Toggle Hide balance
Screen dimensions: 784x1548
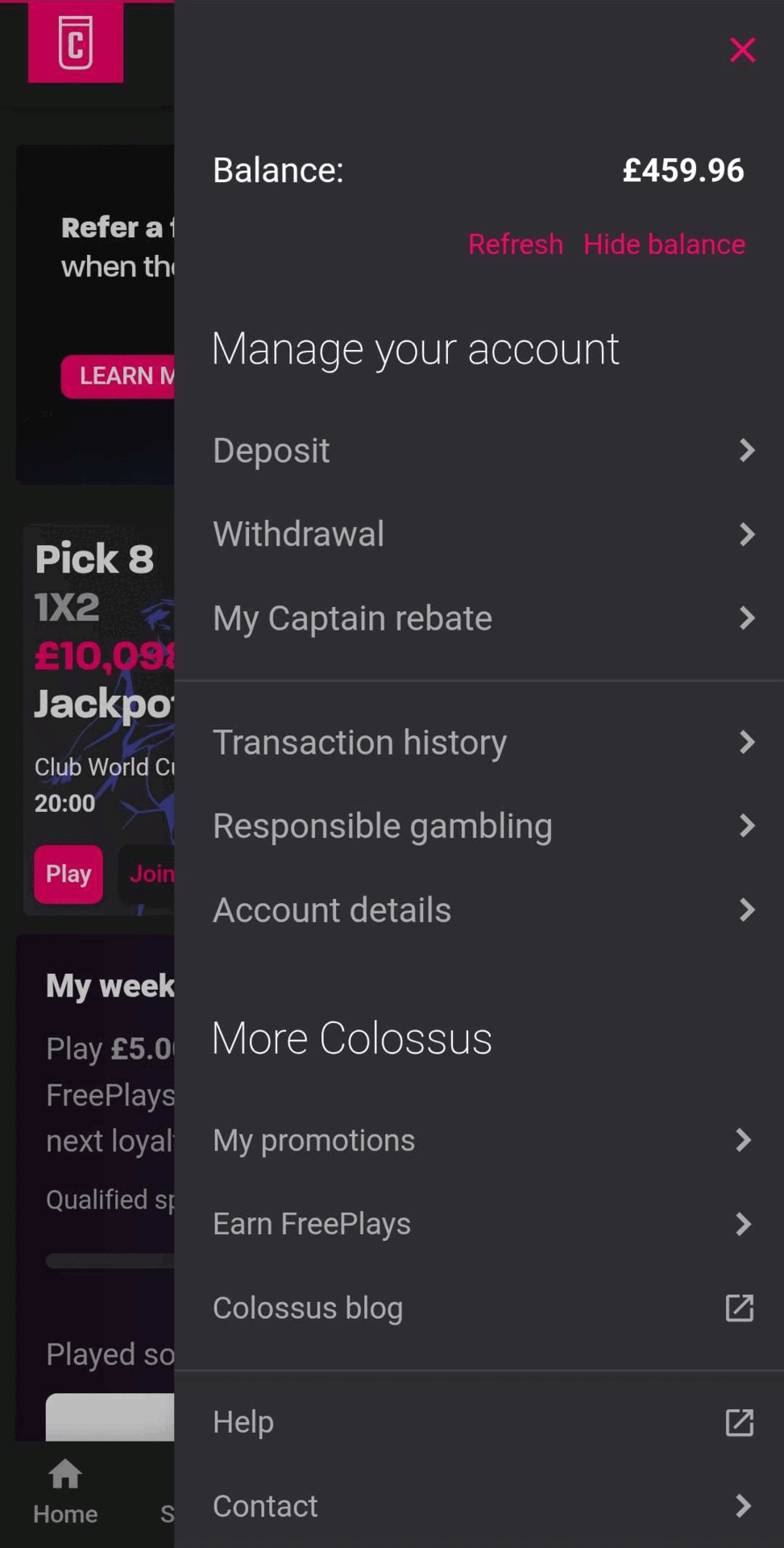tap(664, 244)
